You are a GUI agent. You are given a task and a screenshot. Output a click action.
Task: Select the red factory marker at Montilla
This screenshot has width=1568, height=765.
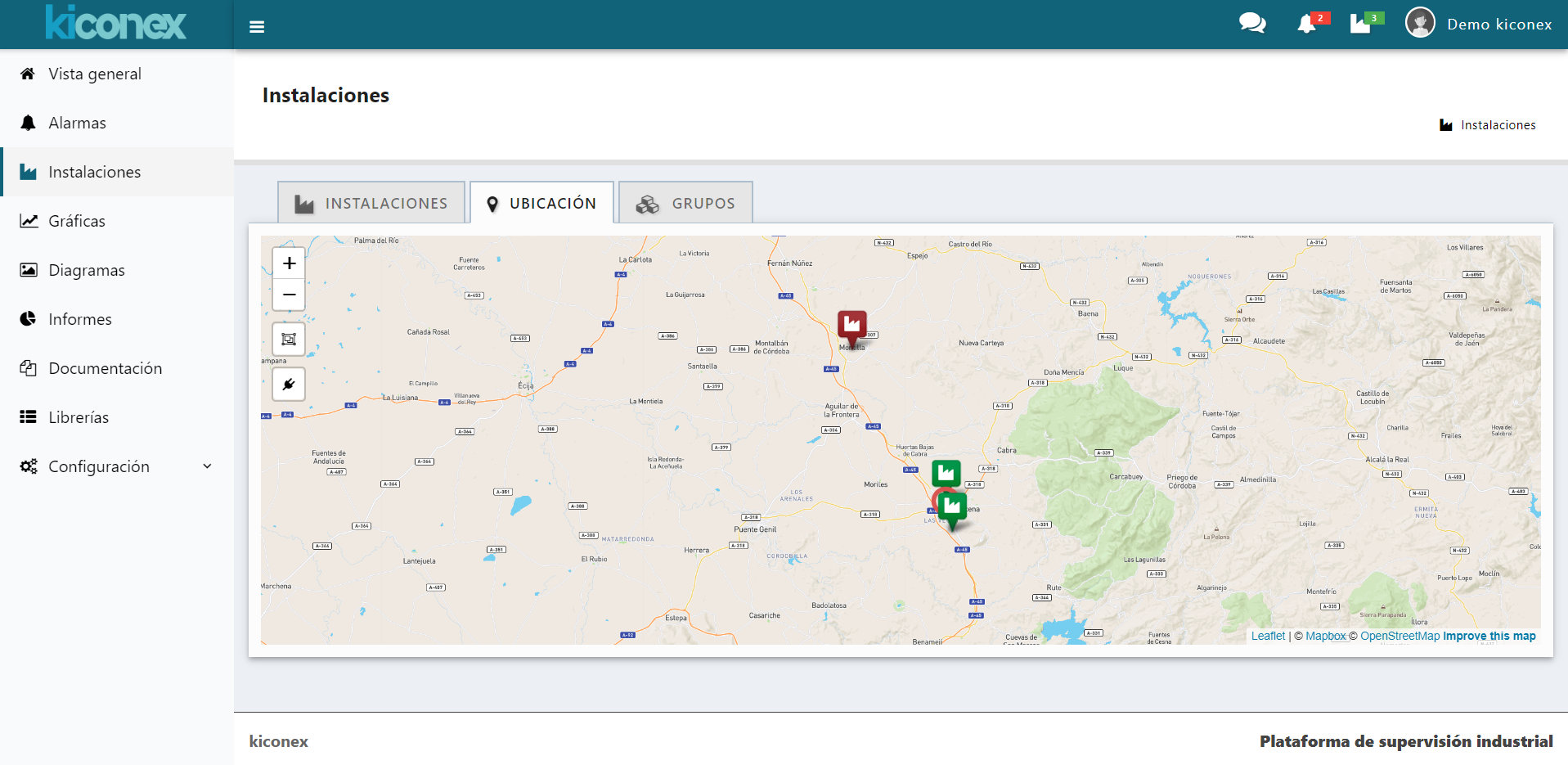point(851,325)
